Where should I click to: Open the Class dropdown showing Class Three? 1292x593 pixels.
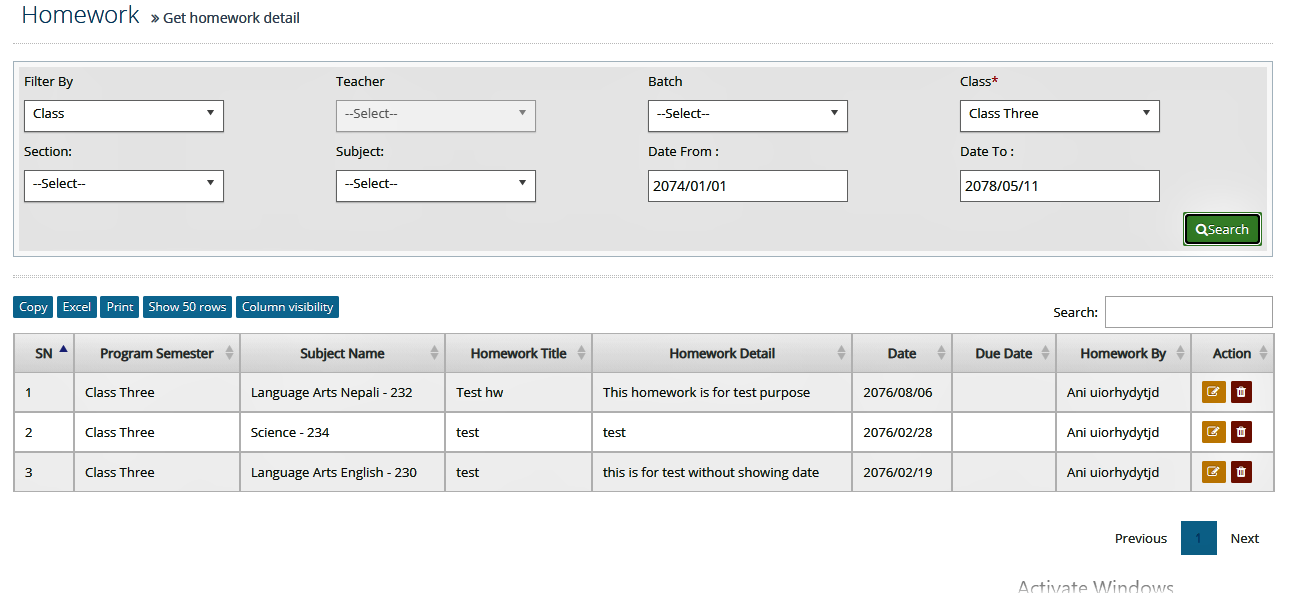point(1060,116)
